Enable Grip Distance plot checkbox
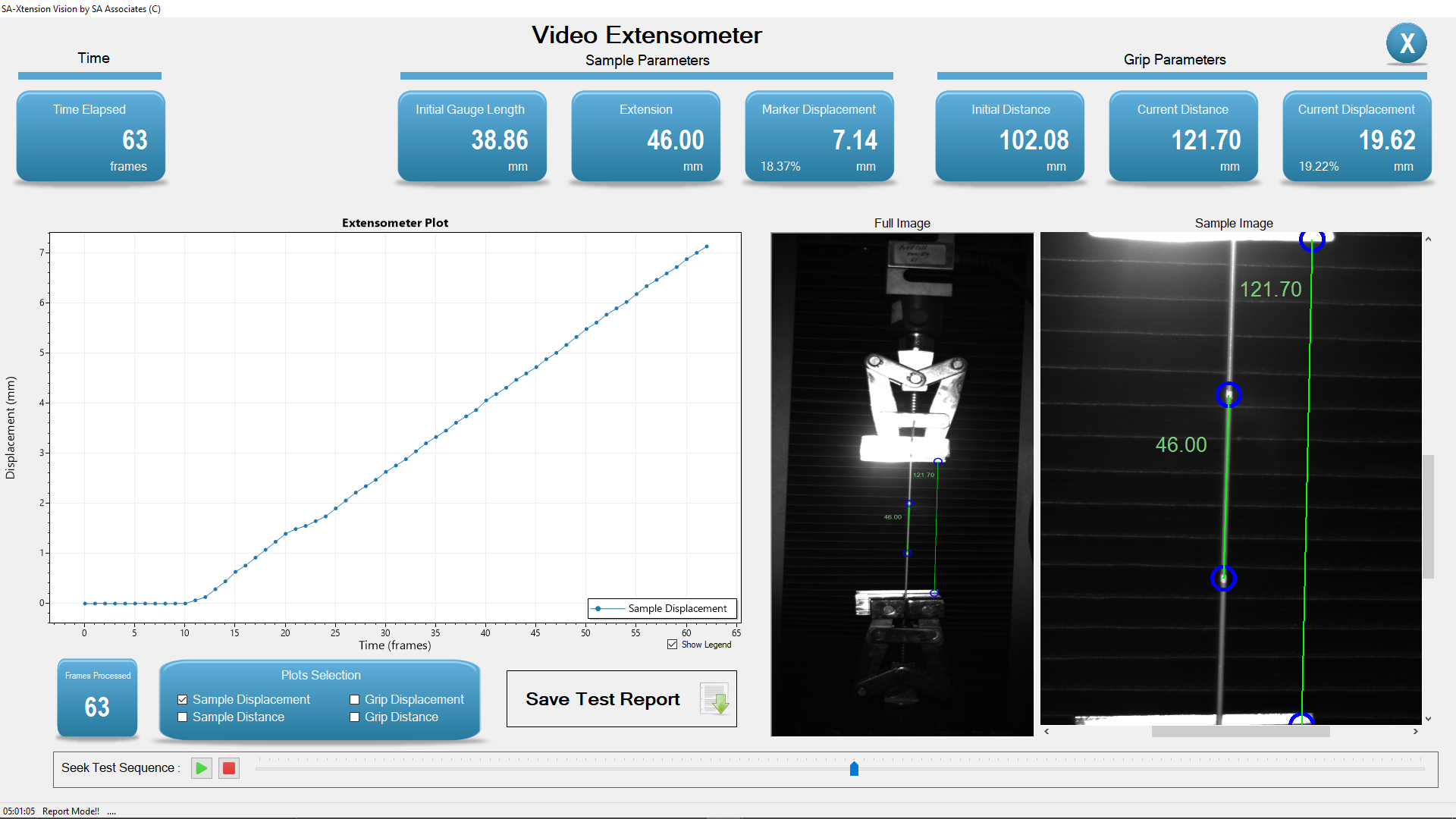 click(x=354, y=717)
